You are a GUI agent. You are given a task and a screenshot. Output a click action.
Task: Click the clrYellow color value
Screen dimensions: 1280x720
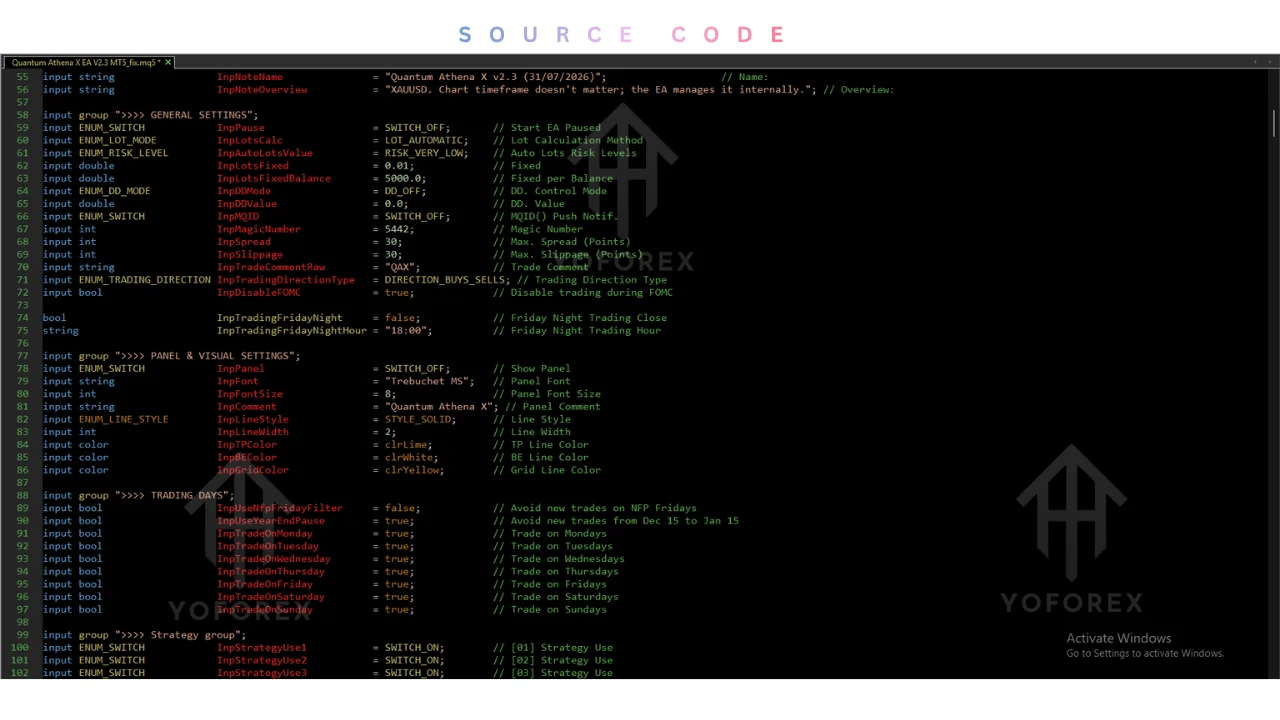click(412, 470)
